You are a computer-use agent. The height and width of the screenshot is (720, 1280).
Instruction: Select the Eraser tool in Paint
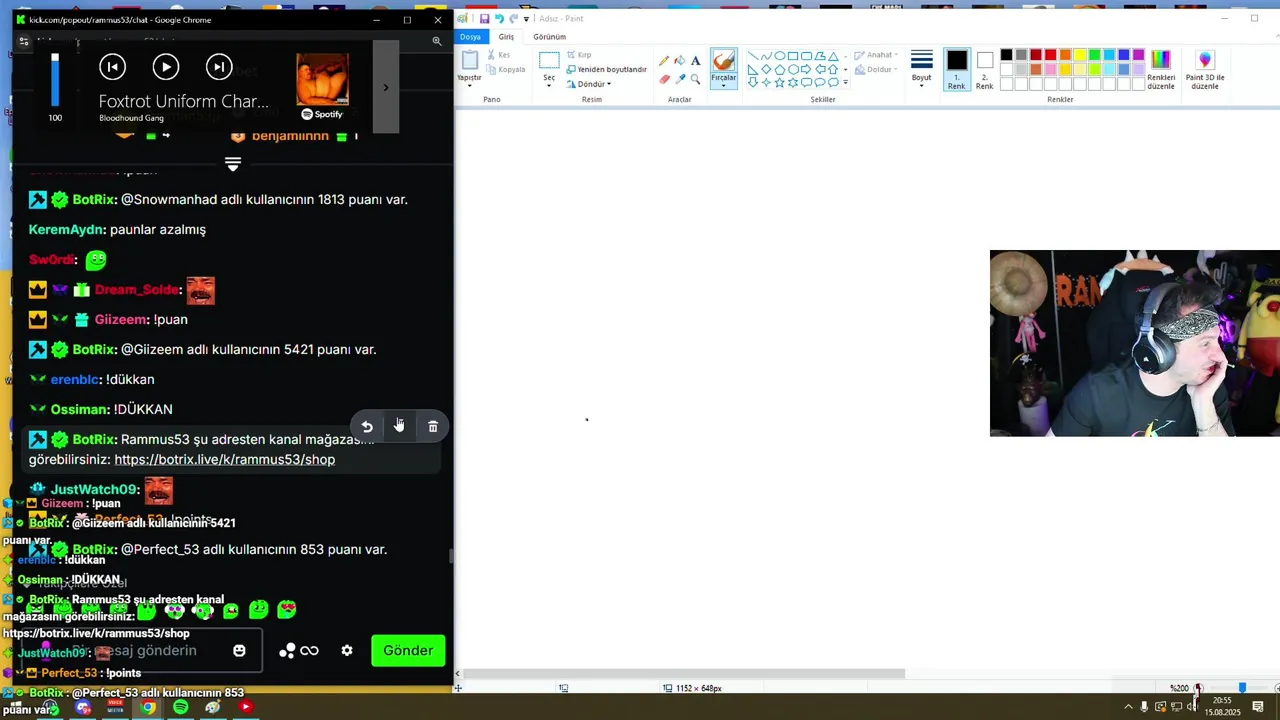[x=664, y=79]
